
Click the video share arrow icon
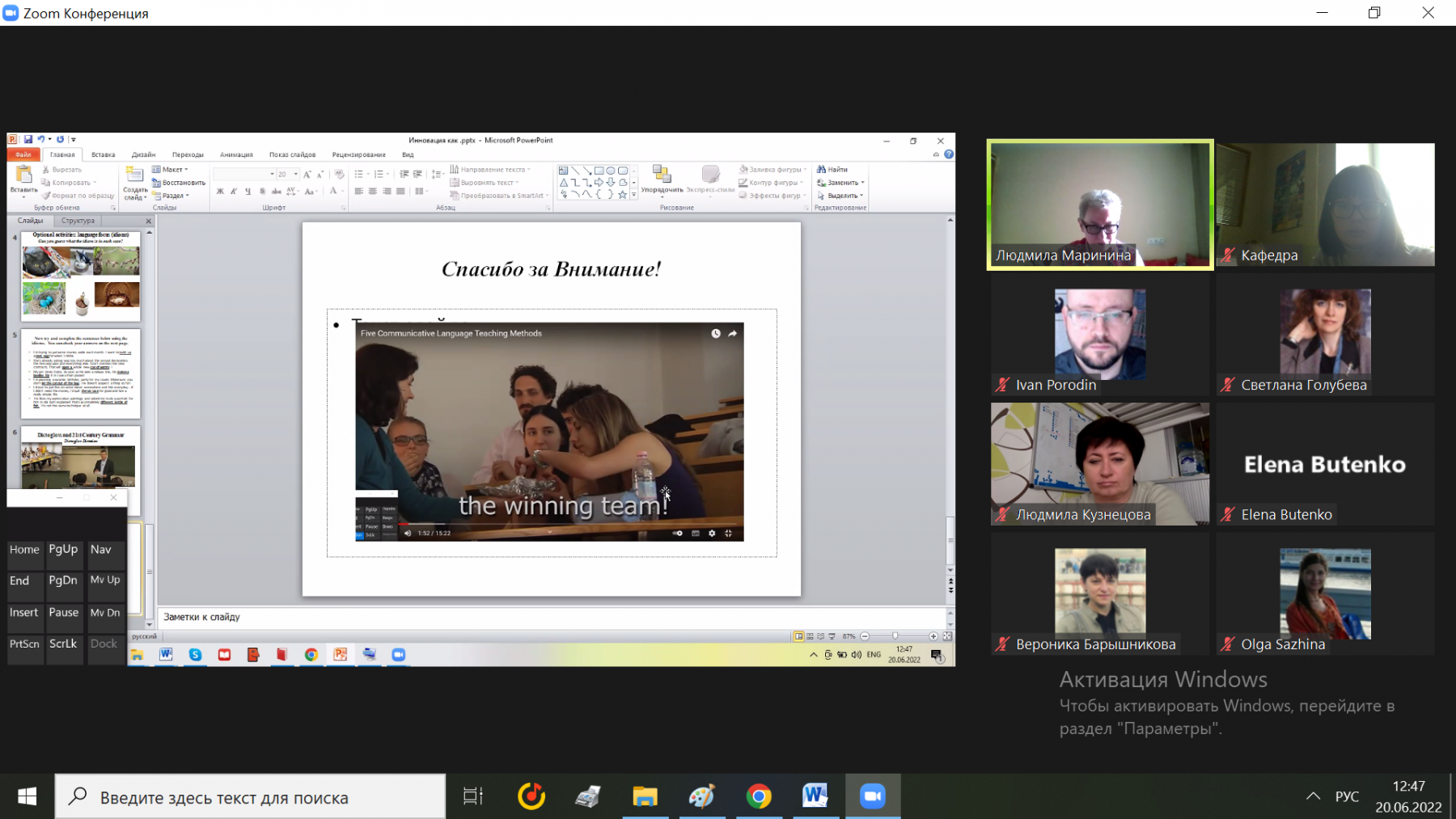[733, 333]
